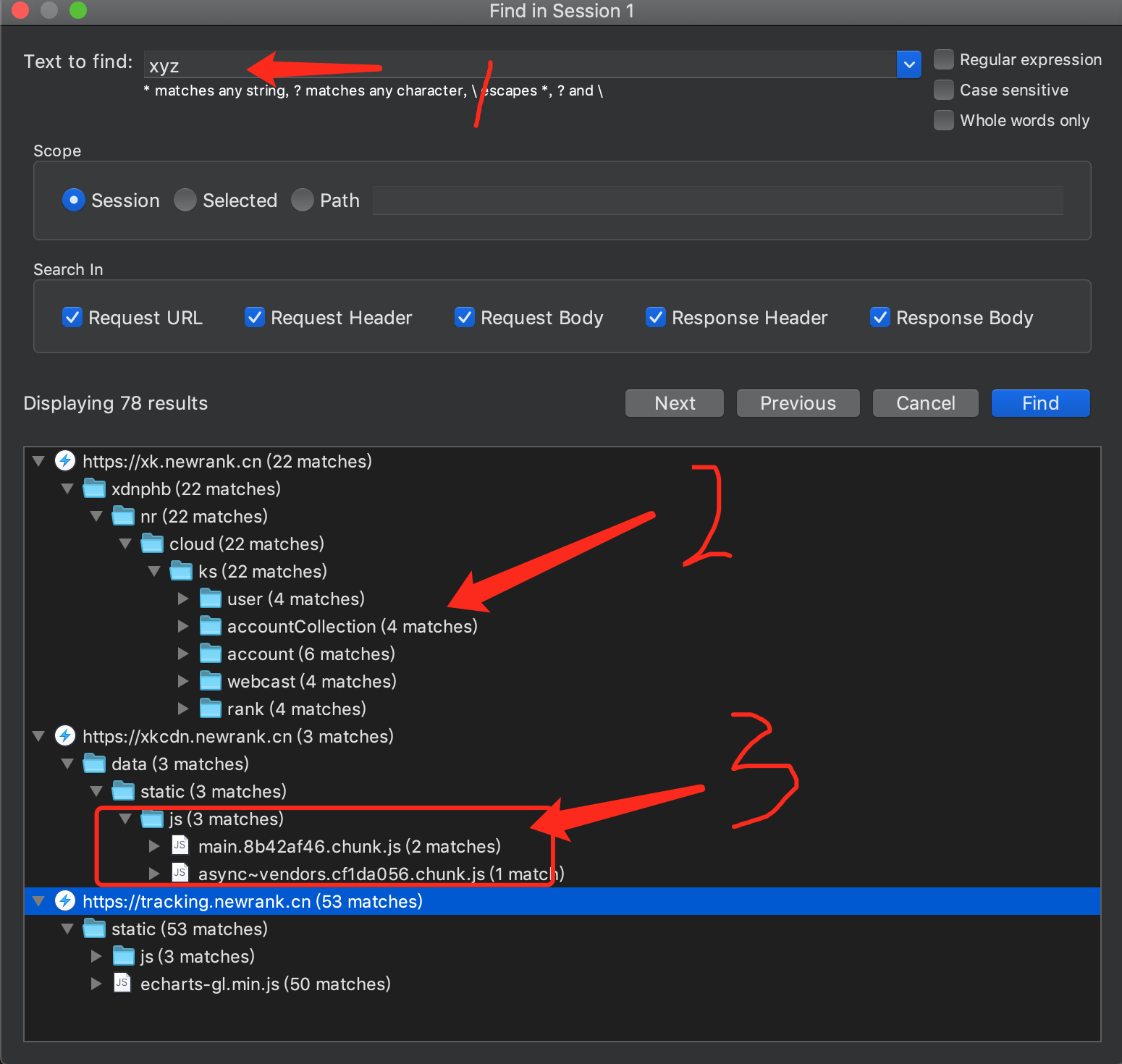Enable the Case sensitive checkbox
This screenshot has width=1122, height=1064.
click(x=943, y=90)
